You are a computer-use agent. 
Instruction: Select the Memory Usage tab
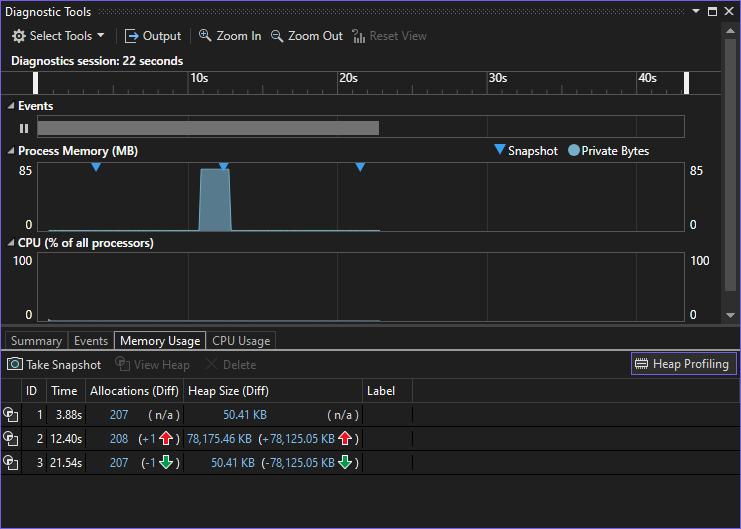pos(160,341)
